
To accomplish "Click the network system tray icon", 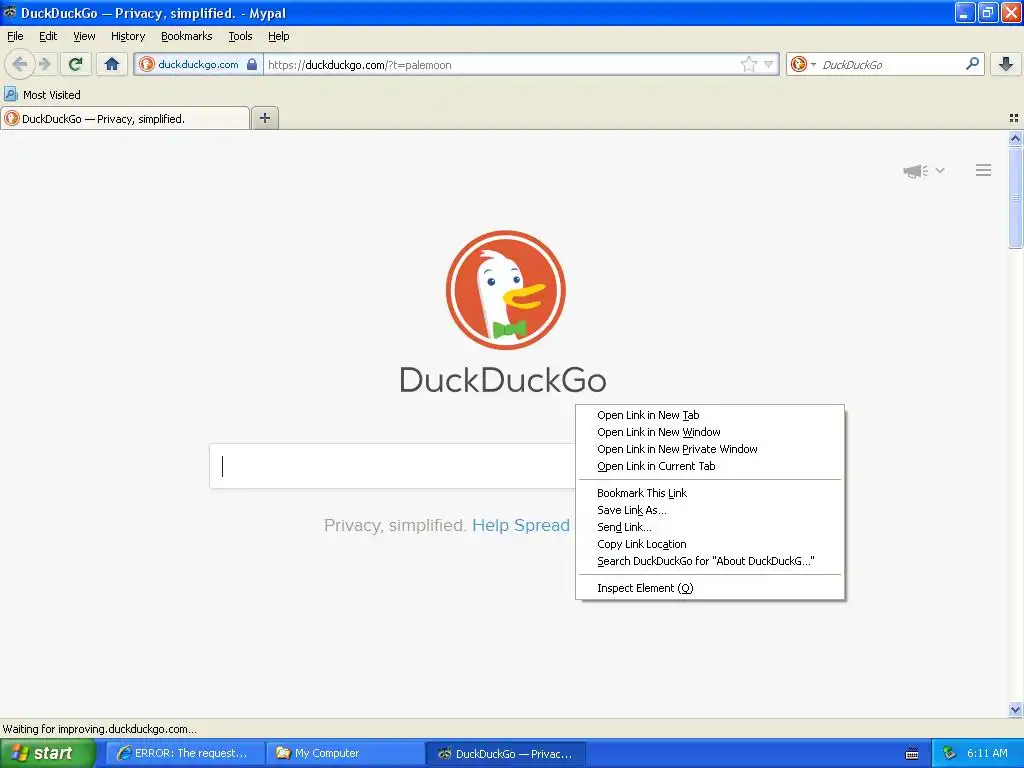I will 949,753.
